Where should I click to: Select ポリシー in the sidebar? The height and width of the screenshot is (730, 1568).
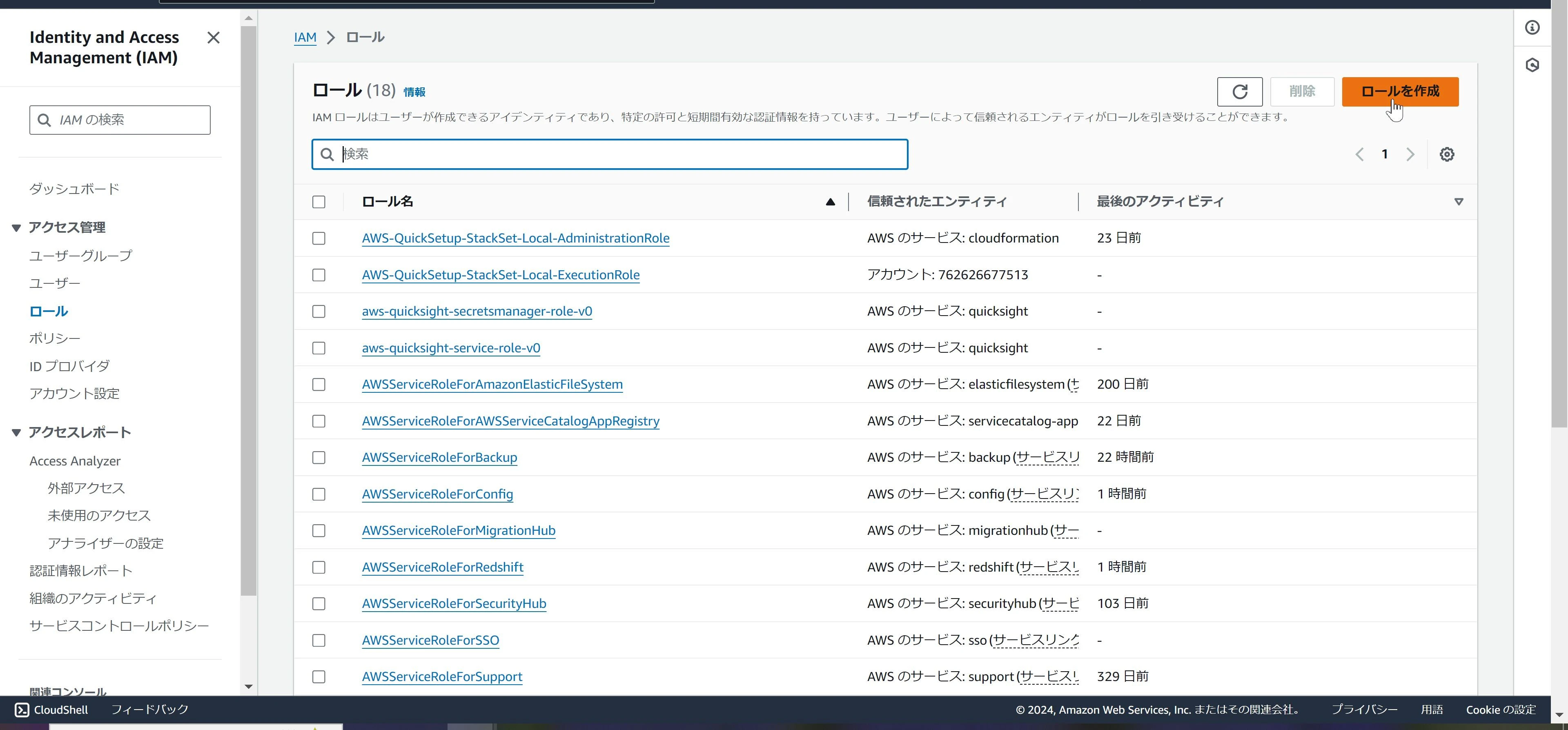point(55,338)
